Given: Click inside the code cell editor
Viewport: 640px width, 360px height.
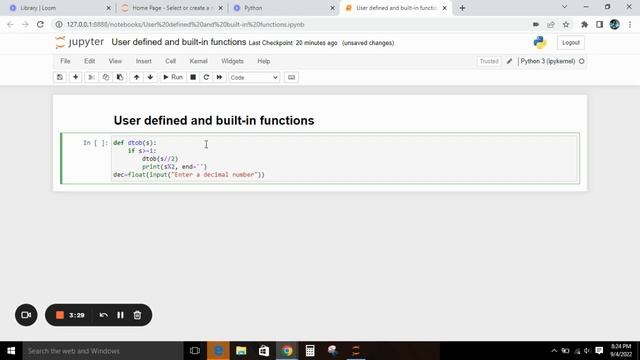Looking at the screenshot, I should pos(344,158).
